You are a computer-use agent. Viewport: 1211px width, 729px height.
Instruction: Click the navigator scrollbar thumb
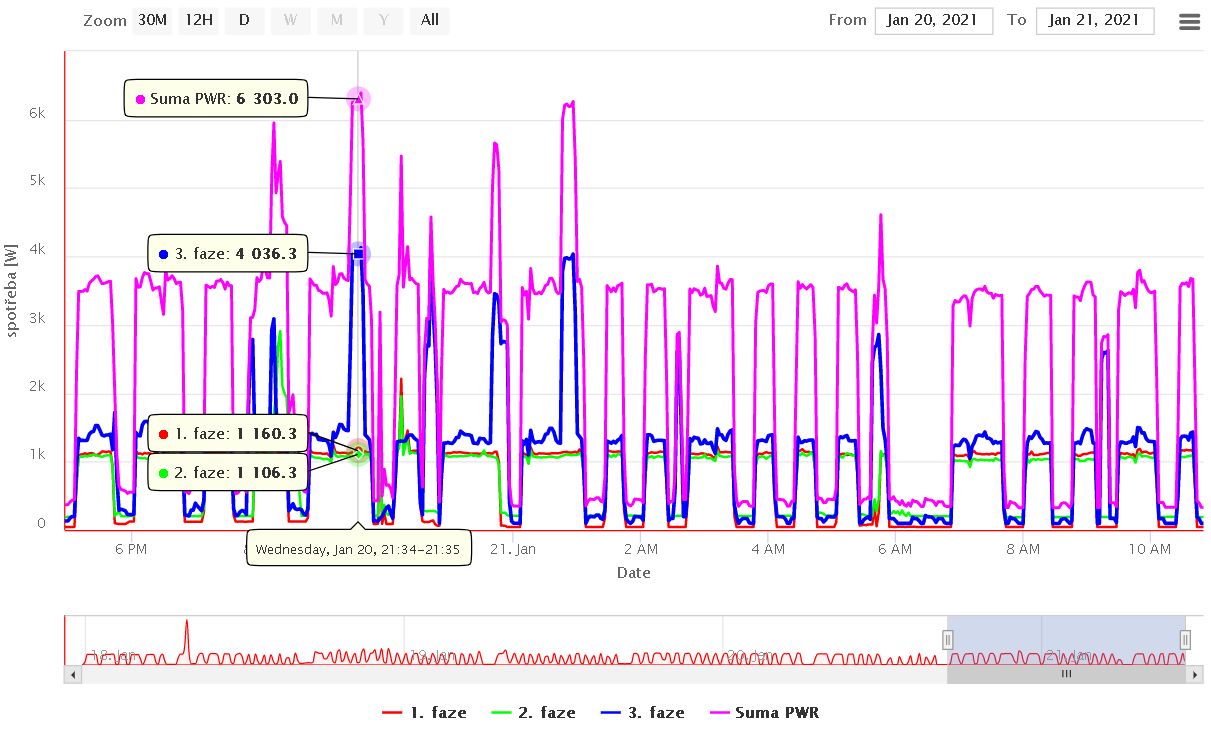coord(1066,674)
